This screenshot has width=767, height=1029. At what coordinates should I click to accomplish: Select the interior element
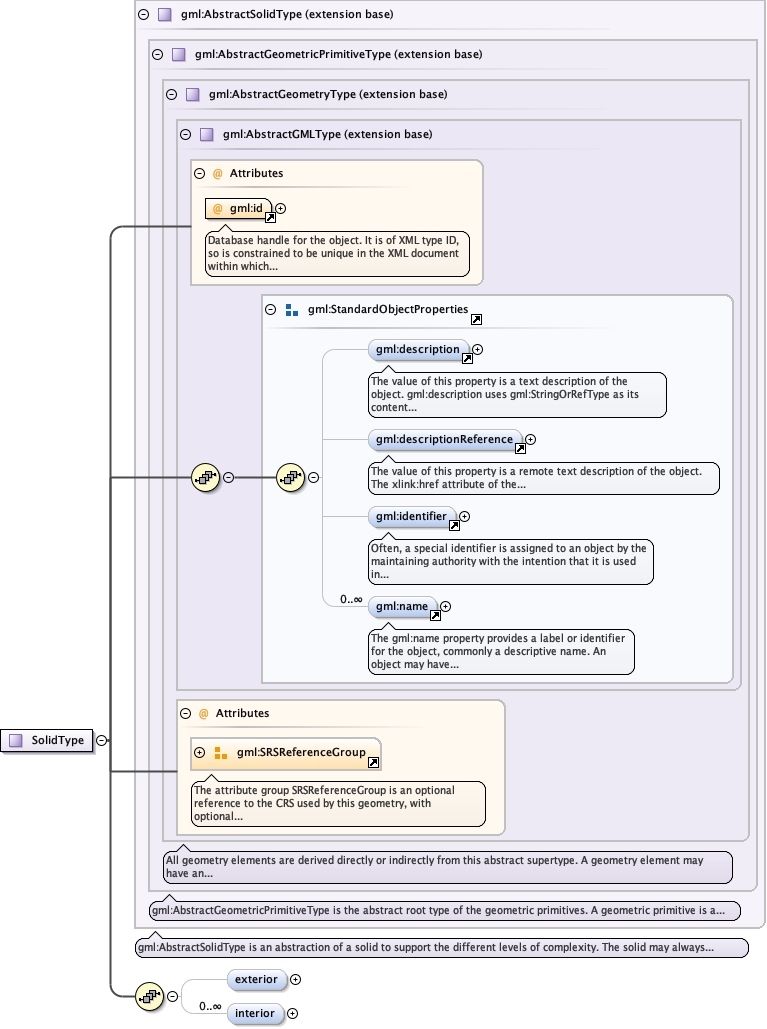click(x=255, y=1014)
